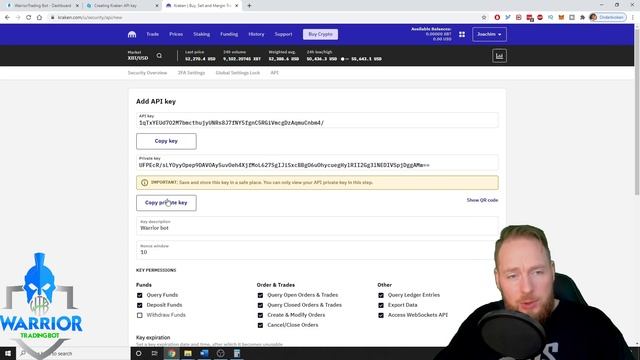
Task: Toggle Query Open Orders & Trades checkbox
Action: (x=260, y=295)
